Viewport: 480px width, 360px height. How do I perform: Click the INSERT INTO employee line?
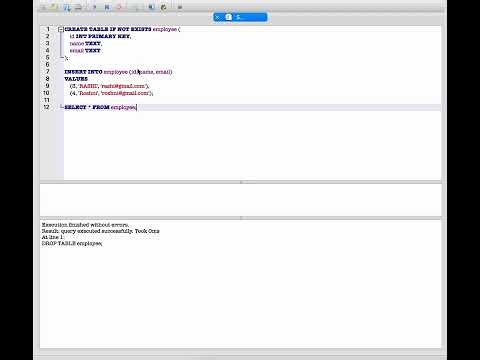pyautogui.click(x=118, y=72)
